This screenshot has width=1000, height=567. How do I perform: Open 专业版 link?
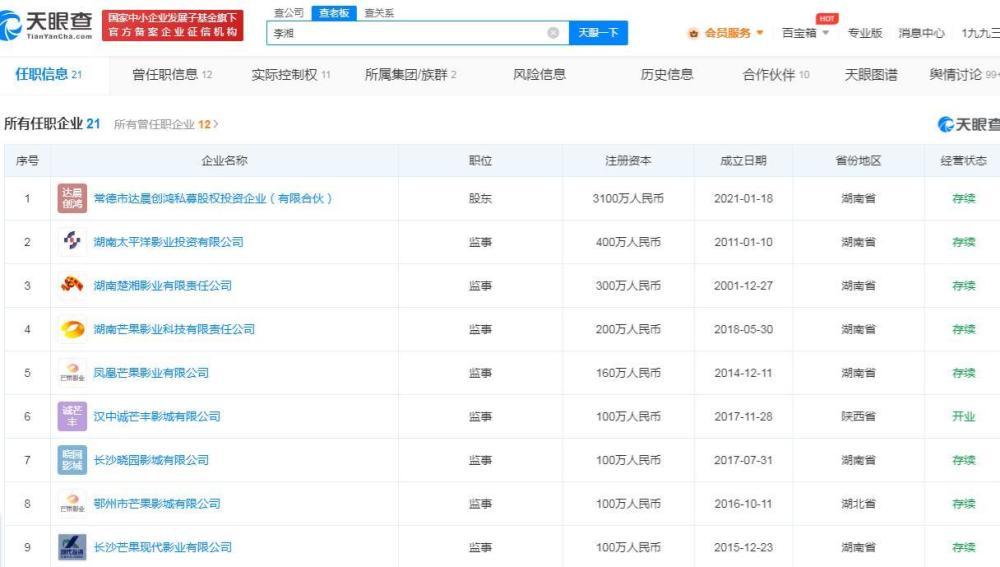pyautogui.click(x=865, y=33)
